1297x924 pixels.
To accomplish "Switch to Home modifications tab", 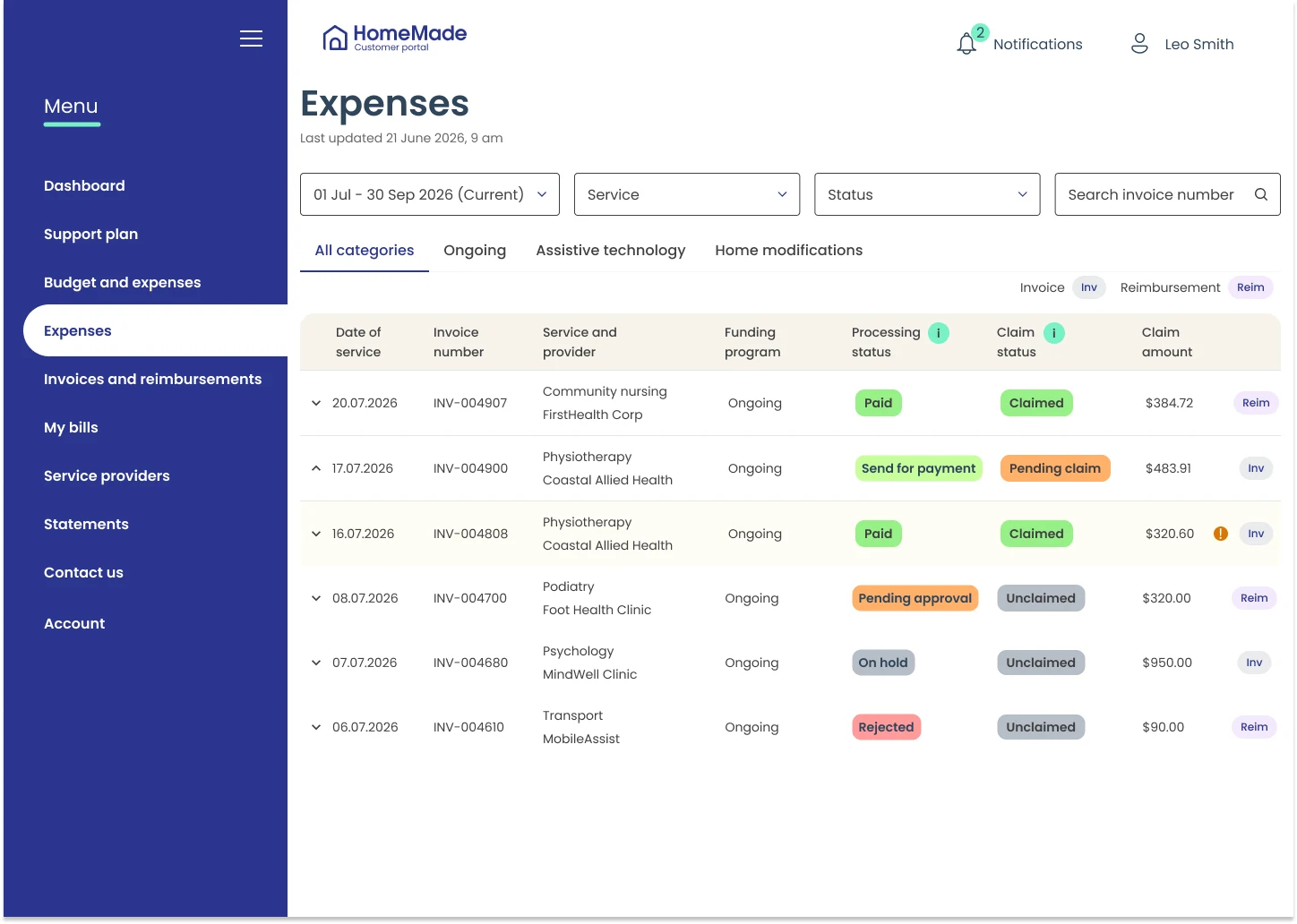I will coord(789,251).
